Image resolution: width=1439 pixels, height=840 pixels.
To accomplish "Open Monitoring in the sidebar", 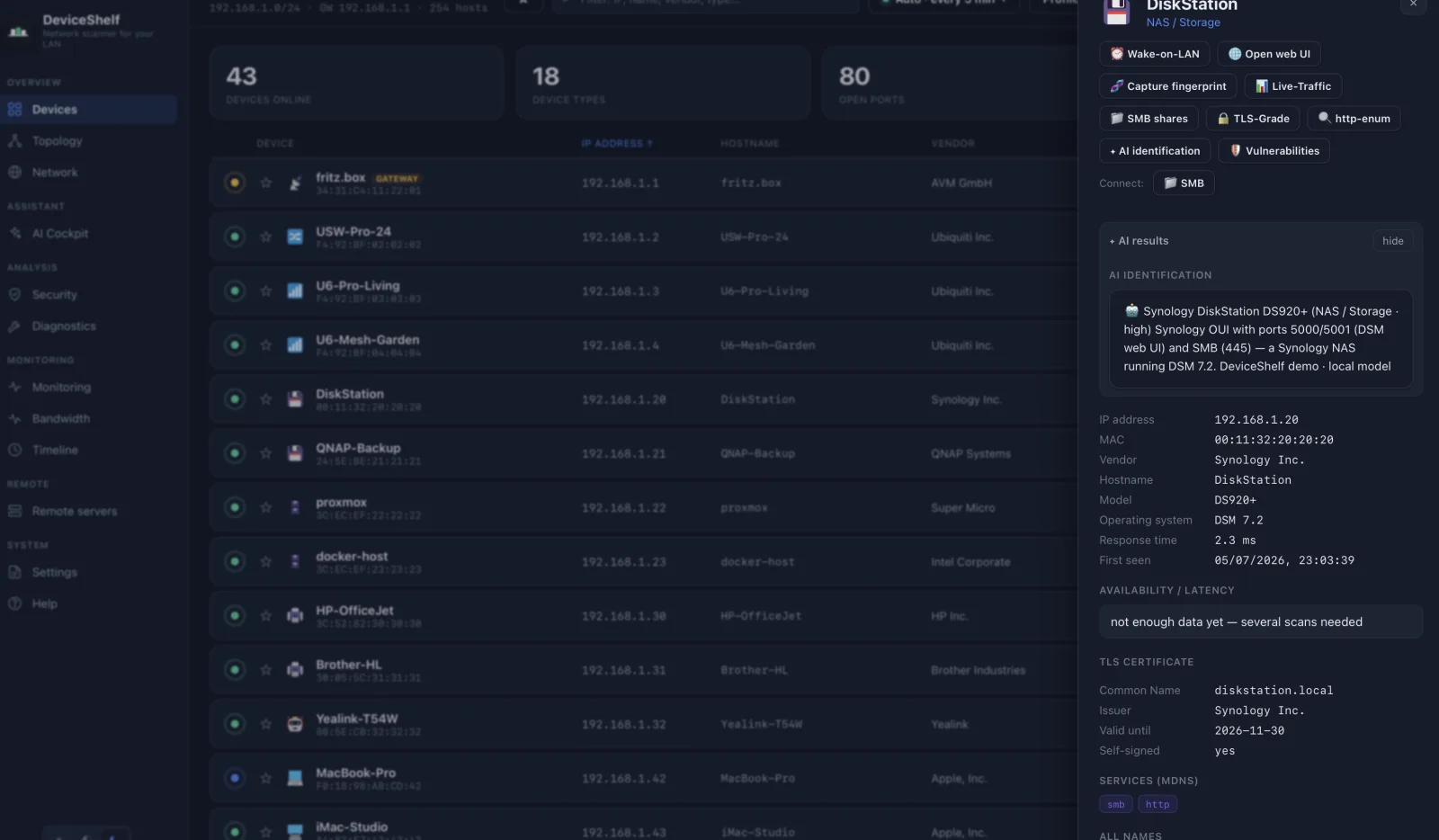I will tap(88, 388).
